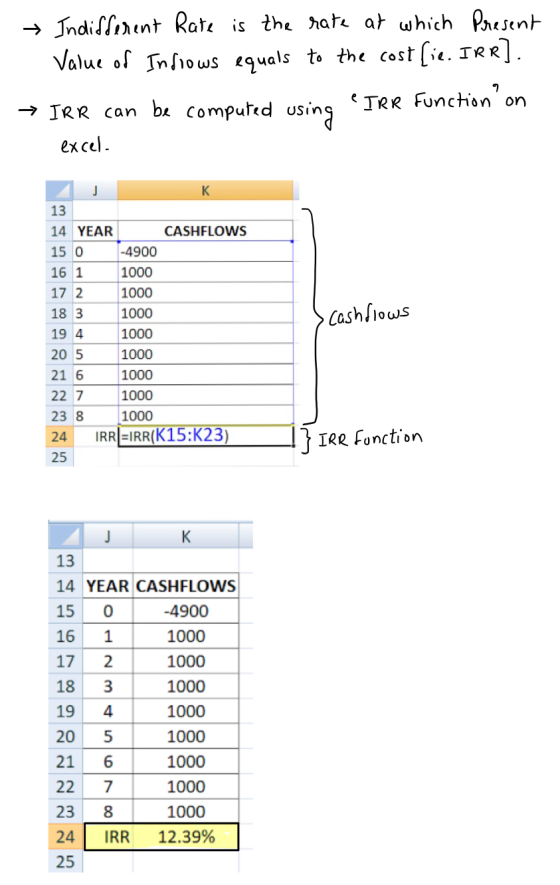Click 1000 in row 23 of formula spreadsheet
This screenshot has width=560, height=885.
click(x=205, y=416)
